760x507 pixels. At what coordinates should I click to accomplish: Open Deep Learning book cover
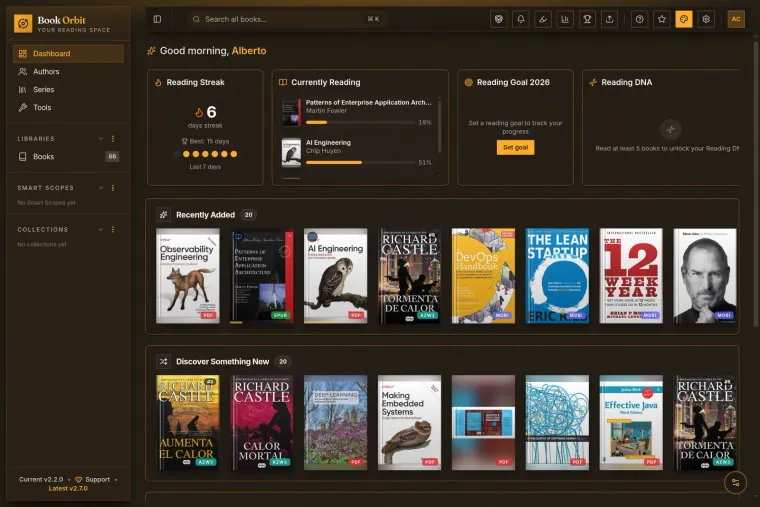point(335,423)
